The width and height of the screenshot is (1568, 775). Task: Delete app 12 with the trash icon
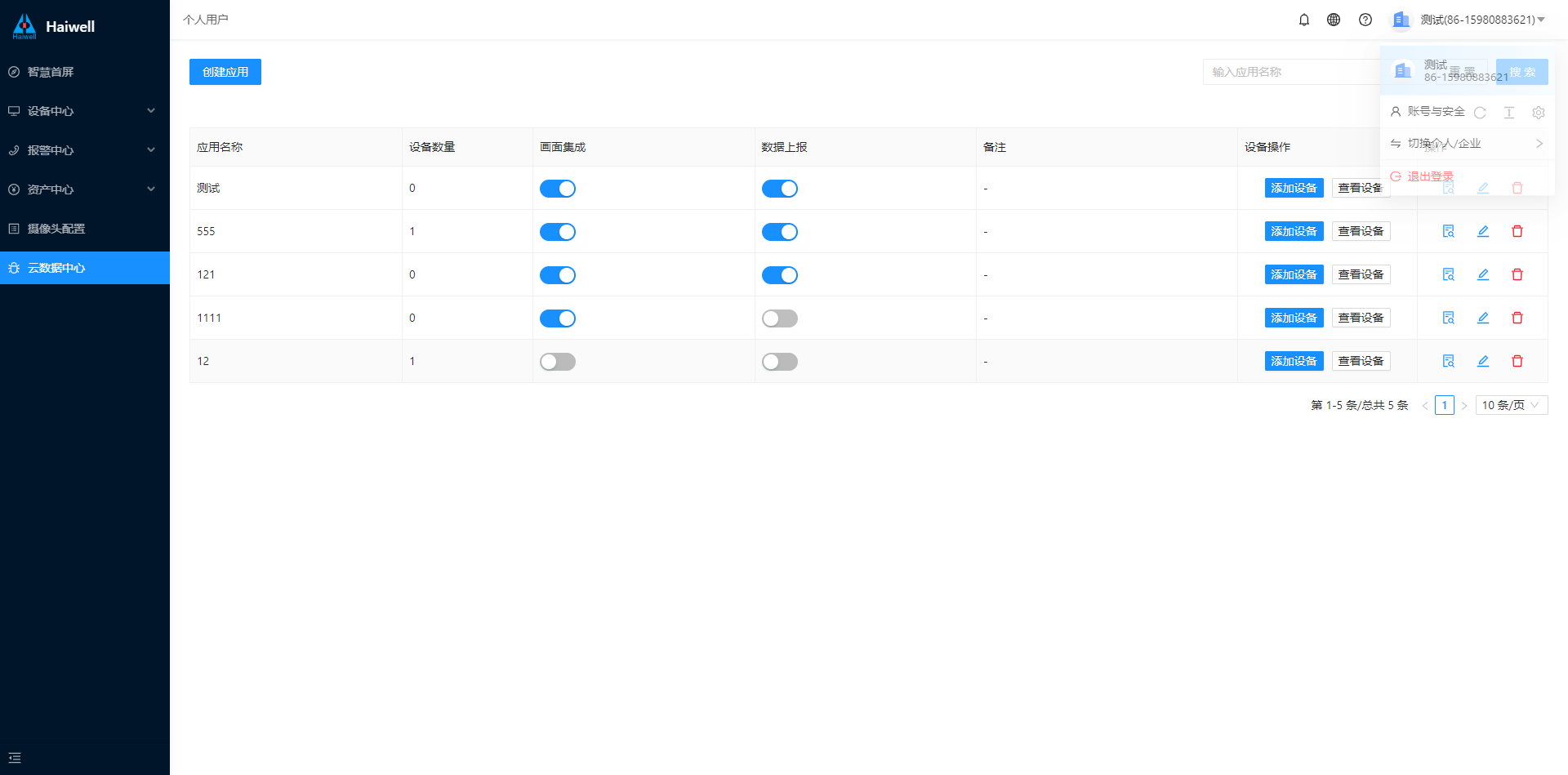[1517, 361]
